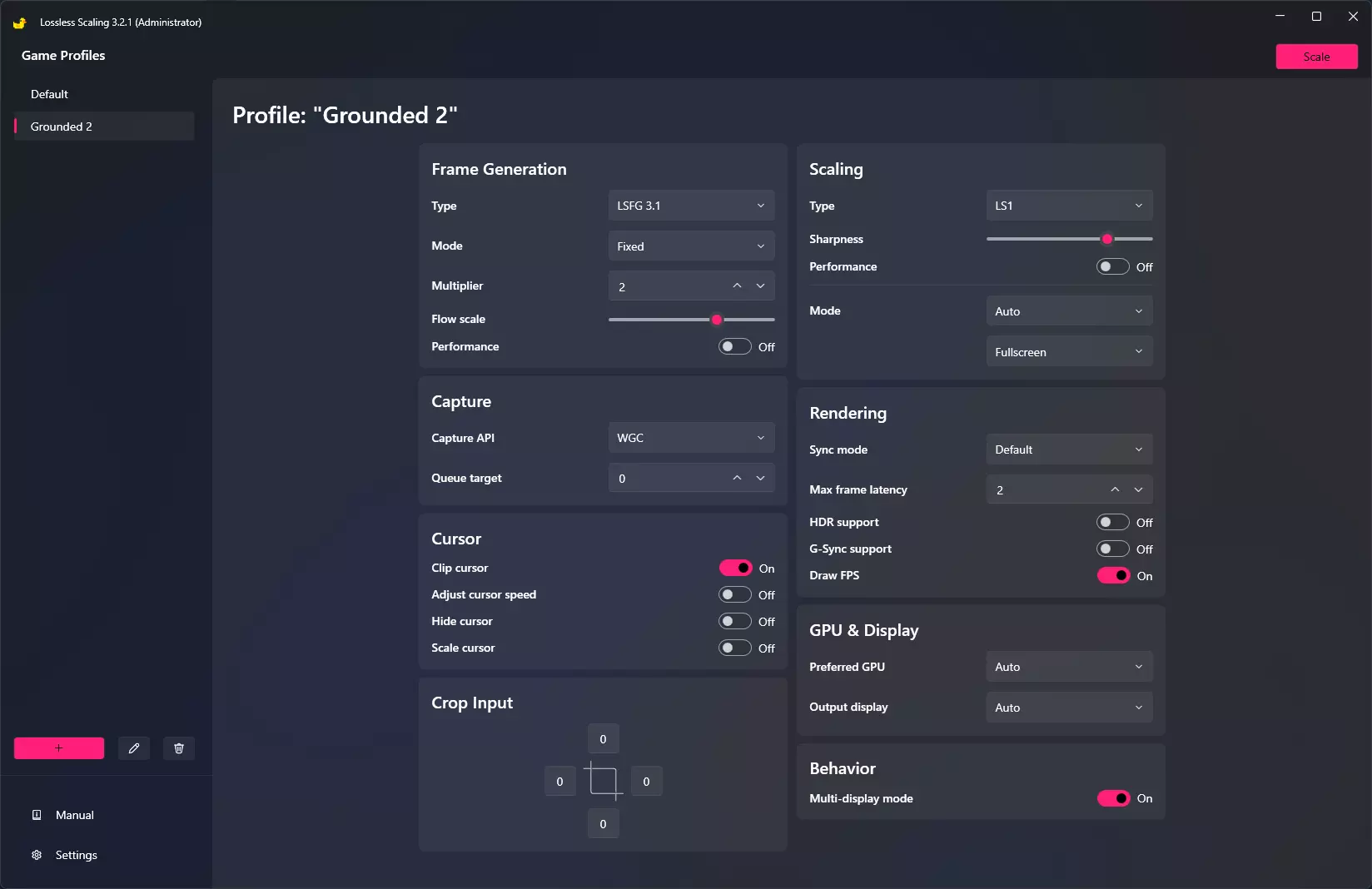Viewport: 1372px width, 889px height.
Task: Turn off Draw FPS
Action: point(1113,575)
